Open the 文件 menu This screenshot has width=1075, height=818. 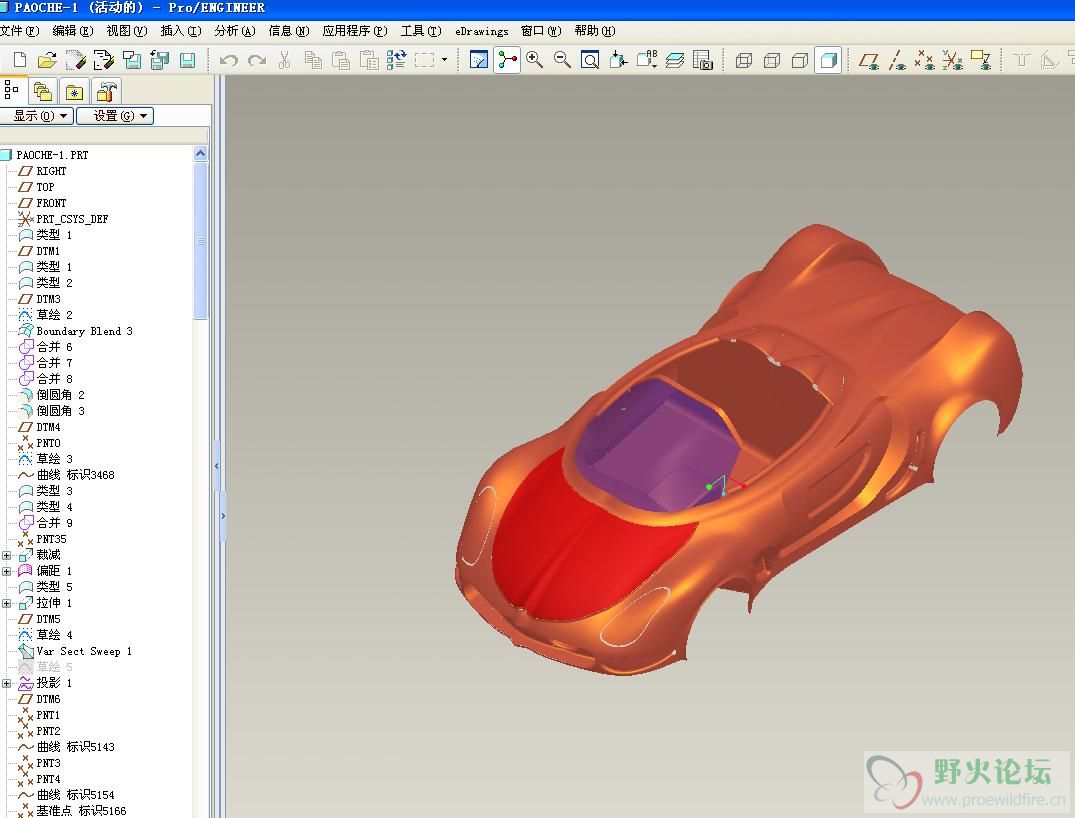19,31
